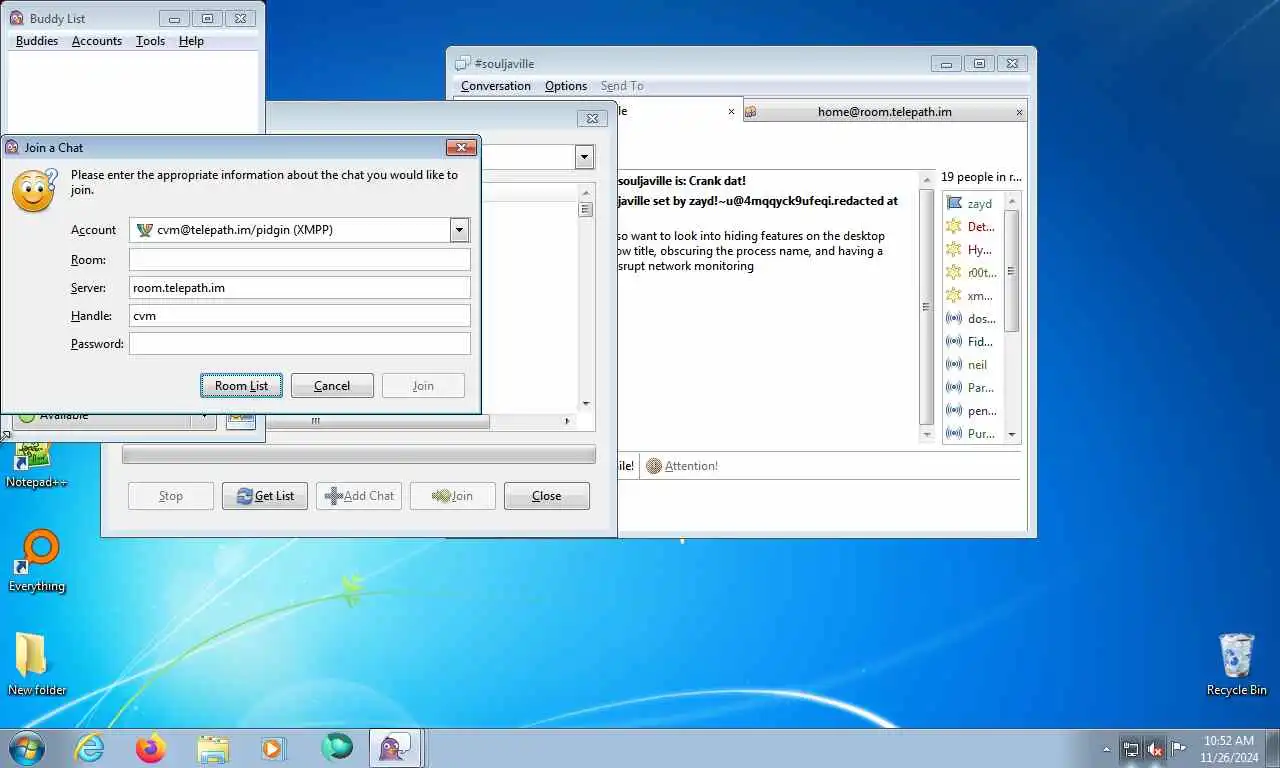Viewport: 1280px width, 768px height.
Task: Open the Conversation menu
Action: click(496, 86)
